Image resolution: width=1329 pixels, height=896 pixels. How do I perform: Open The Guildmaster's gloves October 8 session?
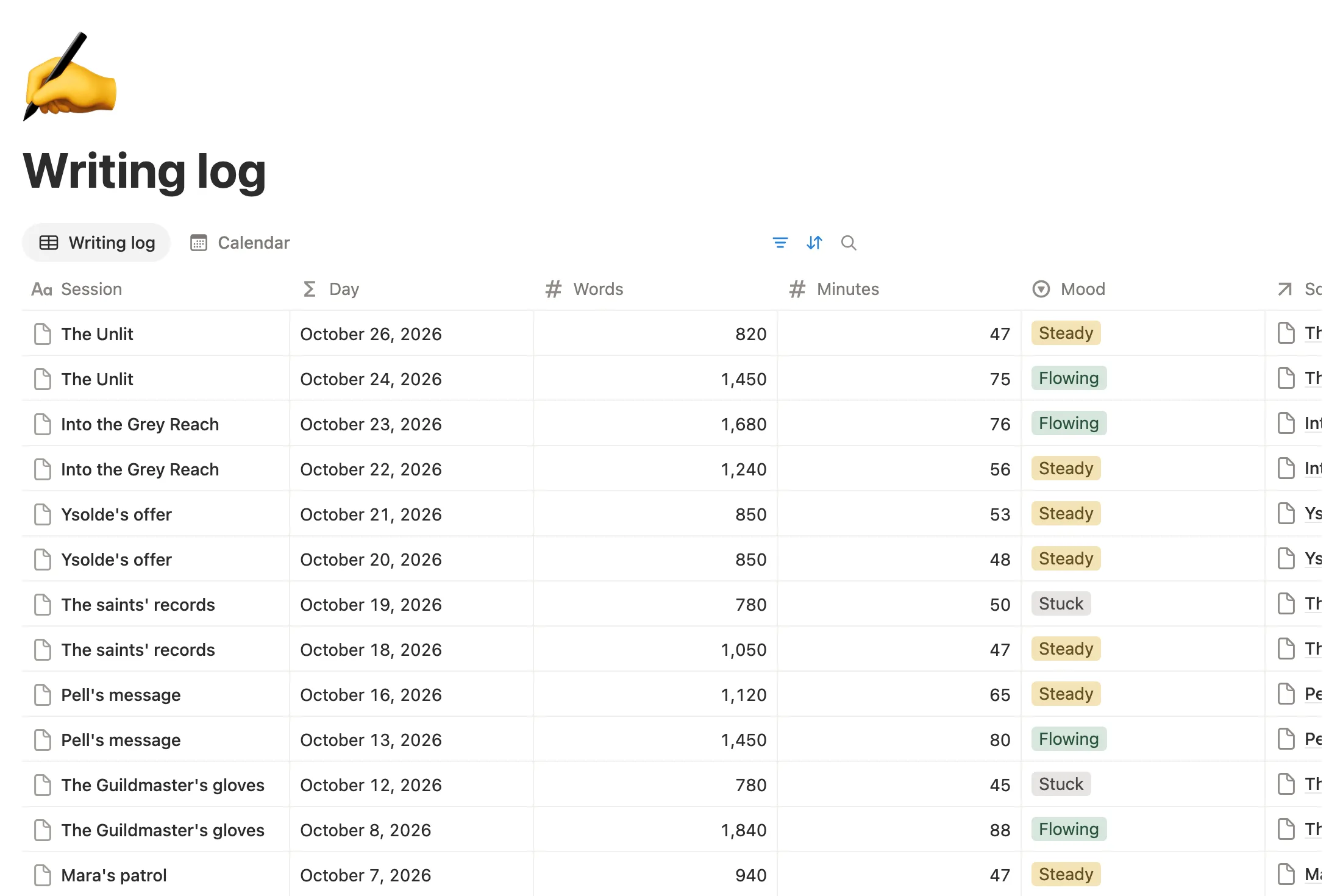point(163,830)
